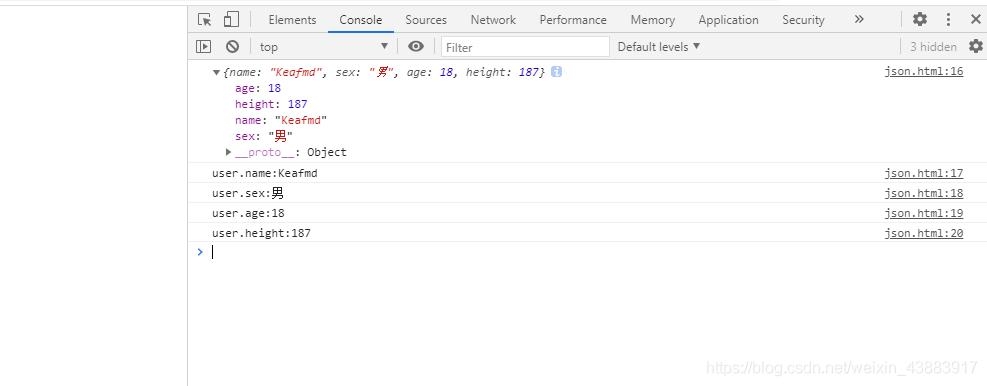Clear console with the ban icon

pyautogui.click(x=232, y=46)
